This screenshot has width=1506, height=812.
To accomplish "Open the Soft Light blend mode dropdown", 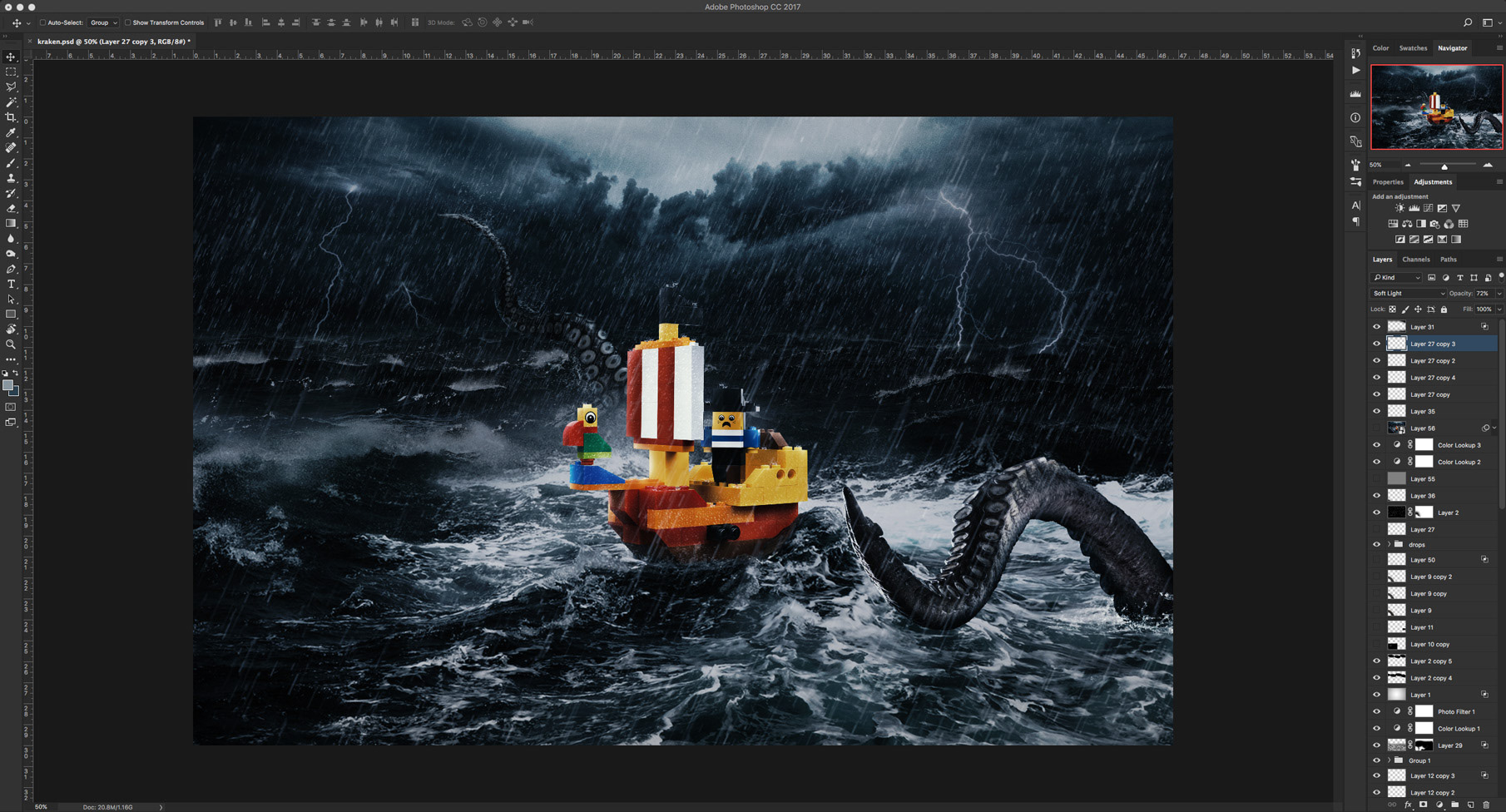I will (x=1408, y=293).
